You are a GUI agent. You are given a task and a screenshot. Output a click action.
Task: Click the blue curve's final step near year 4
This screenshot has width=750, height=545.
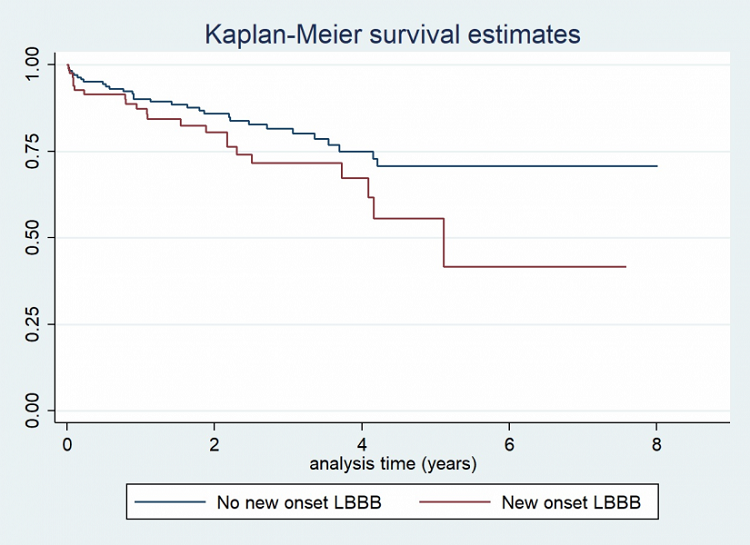(377, 162)
